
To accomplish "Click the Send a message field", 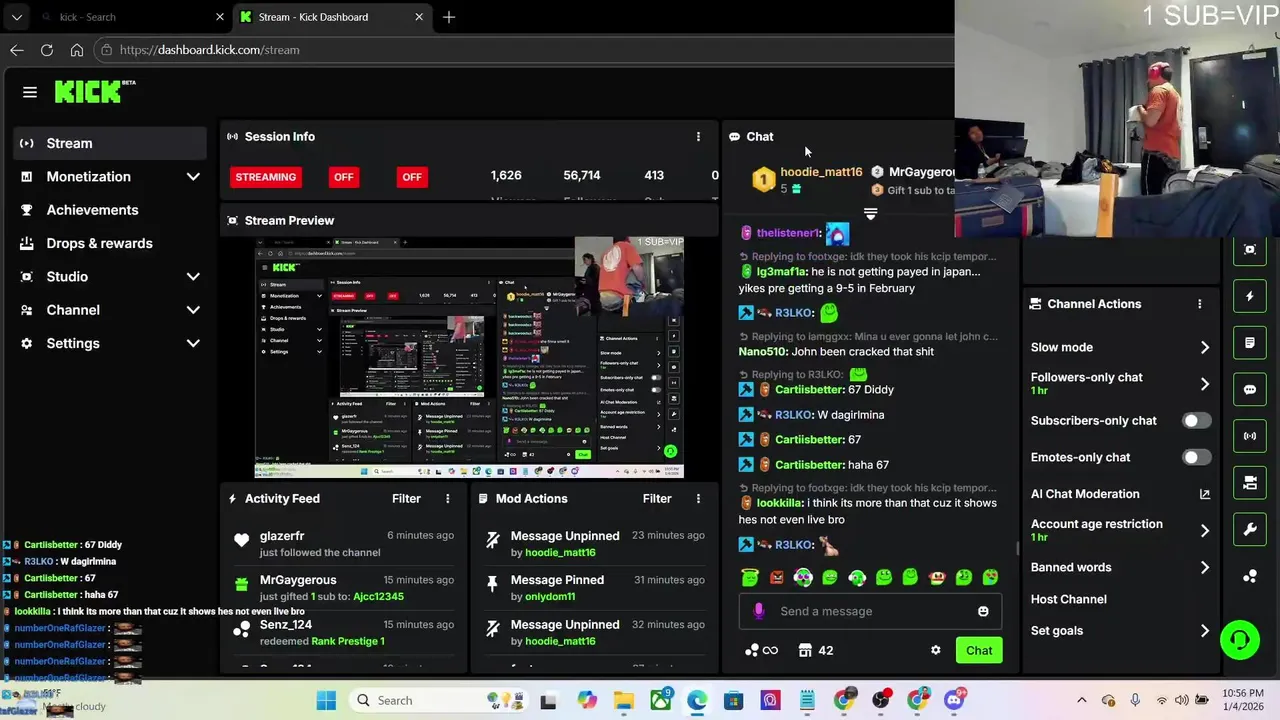I will pyautogui.click(x=870, y=611).
